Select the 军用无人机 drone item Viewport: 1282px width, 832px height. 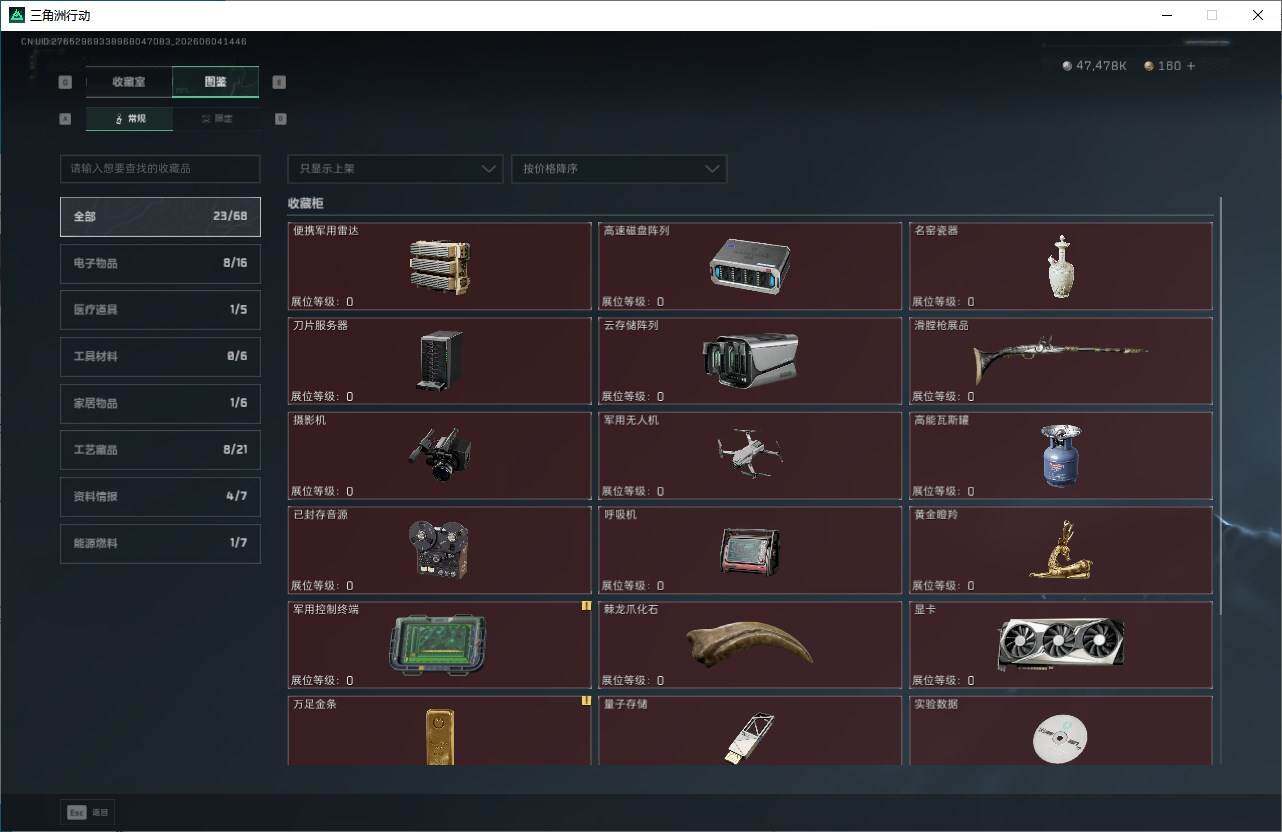[750, 456]
